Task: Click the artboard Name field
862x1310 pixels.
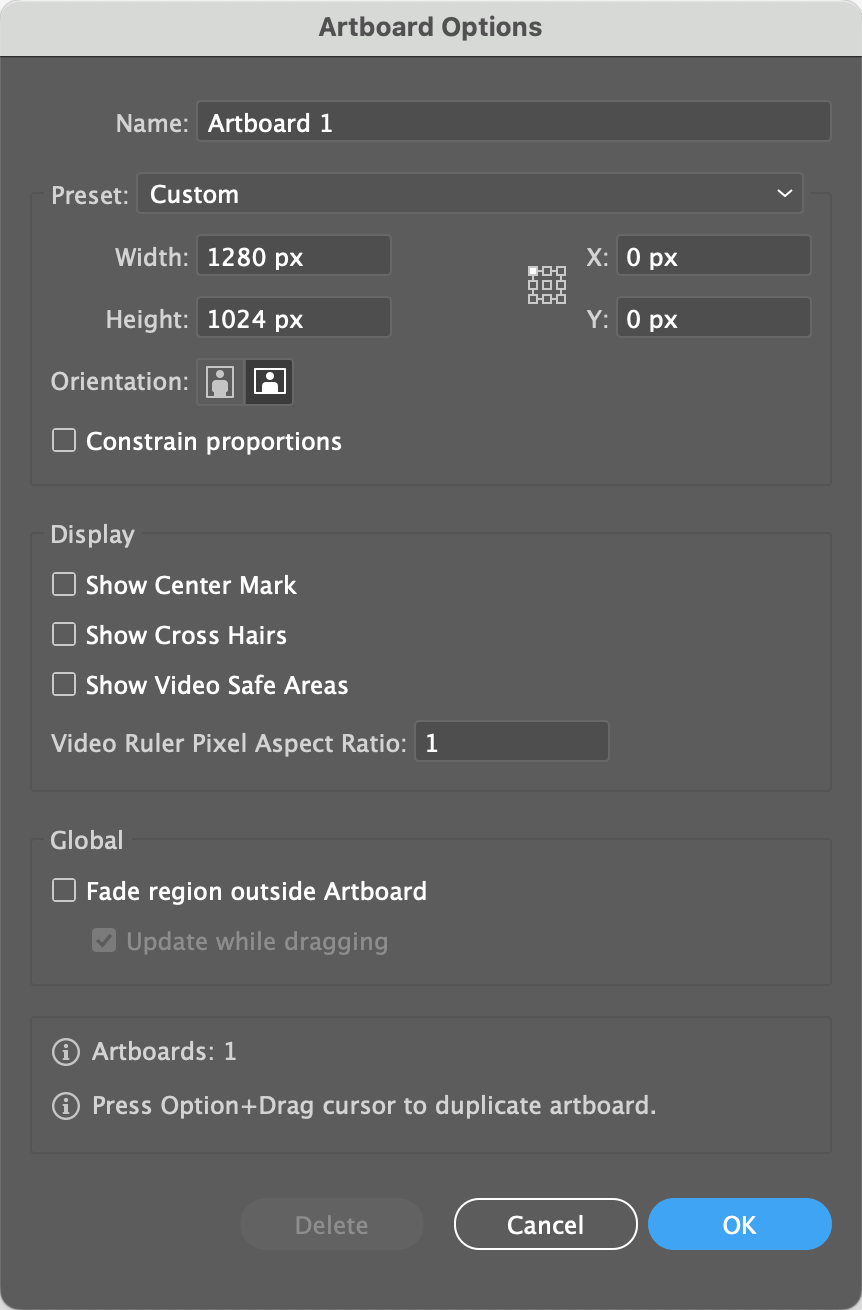Action: 513,121
